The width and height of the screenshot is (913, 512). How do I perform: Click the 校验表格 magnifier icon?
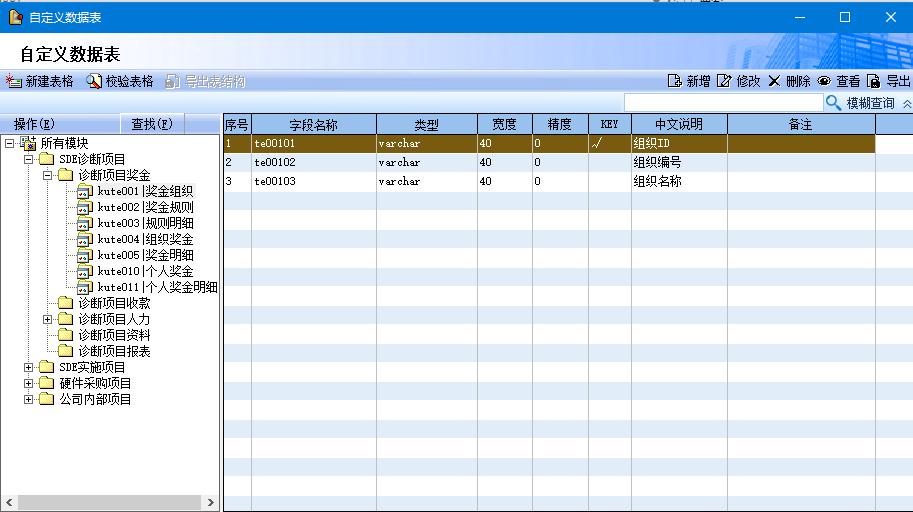[94, 81]
